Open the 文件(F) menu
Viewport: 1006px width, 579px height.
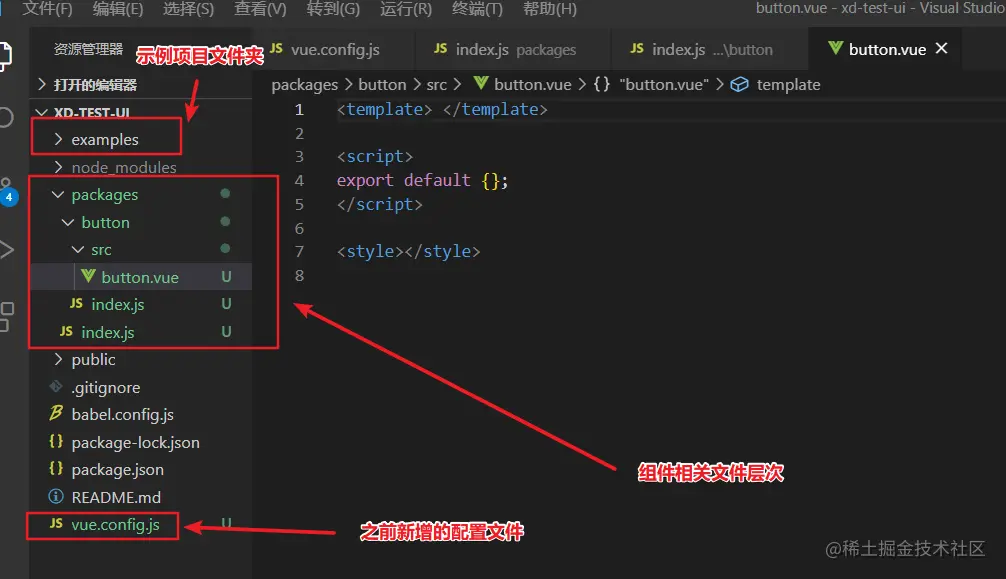[x=47, y=9]
